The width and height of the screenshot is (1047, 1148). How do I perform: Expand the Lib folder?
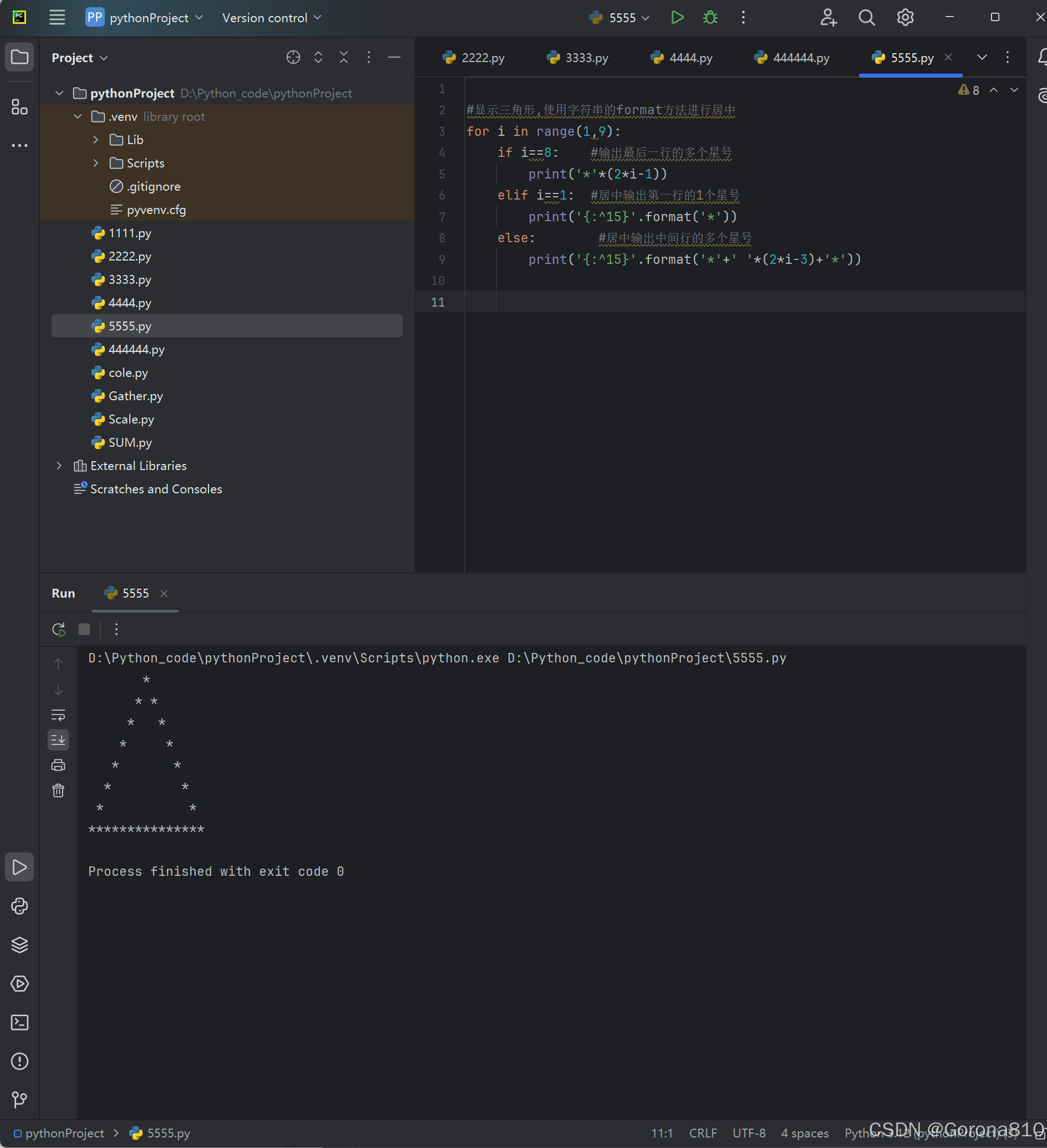[x=96, y=140]
